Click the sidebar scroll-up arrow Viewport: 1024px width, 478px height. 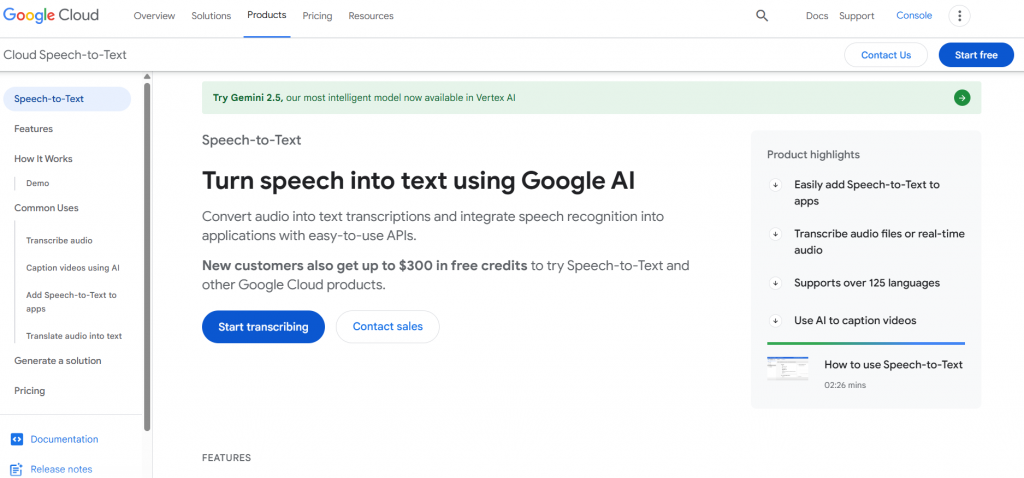(147, 76)
